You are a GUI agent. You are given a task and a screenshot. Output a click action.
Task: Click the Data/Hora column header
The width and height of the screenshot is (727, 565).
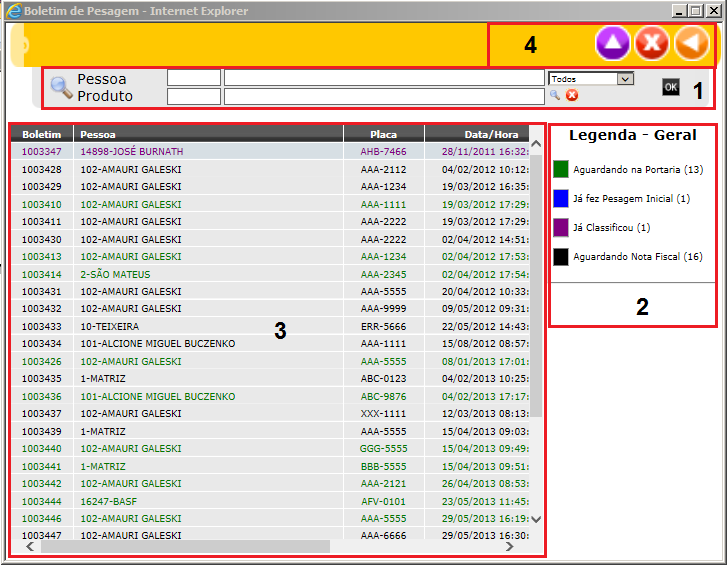click(477, 134)
